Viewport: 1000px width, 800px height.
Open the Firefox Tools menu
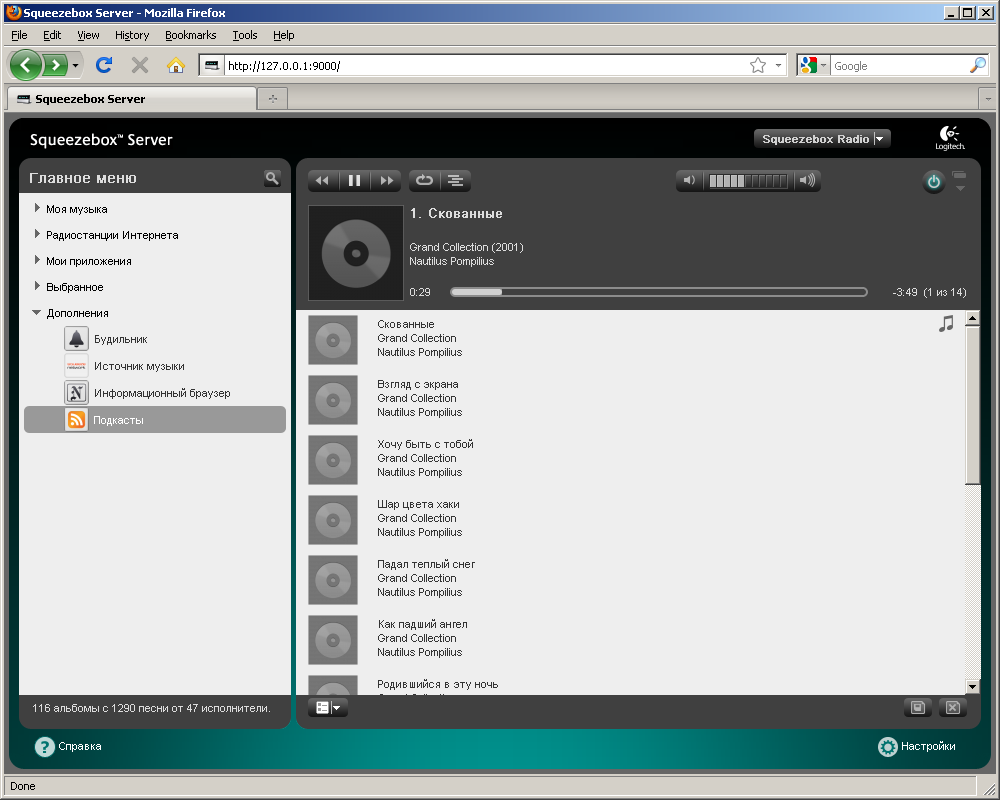(x=245, y=35)
